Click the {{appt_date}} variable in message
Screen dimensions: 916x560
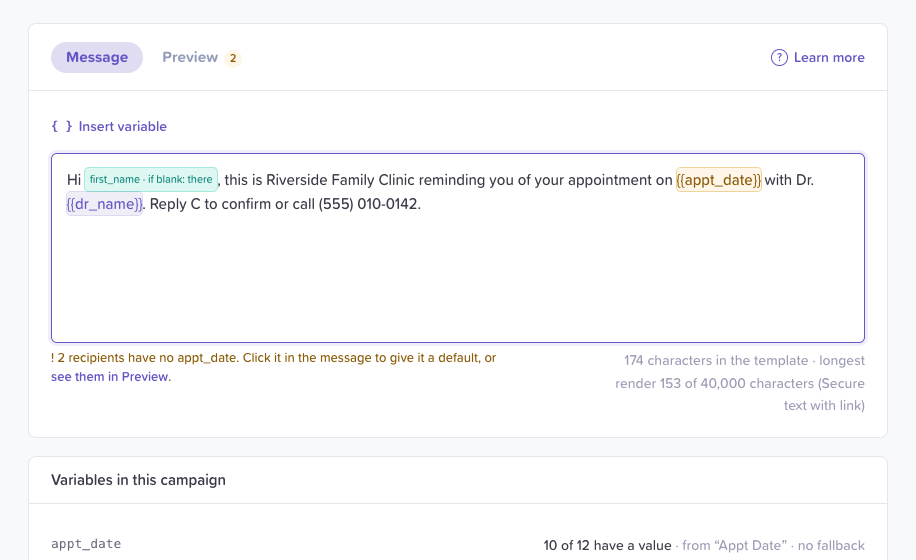click(719, 180)
